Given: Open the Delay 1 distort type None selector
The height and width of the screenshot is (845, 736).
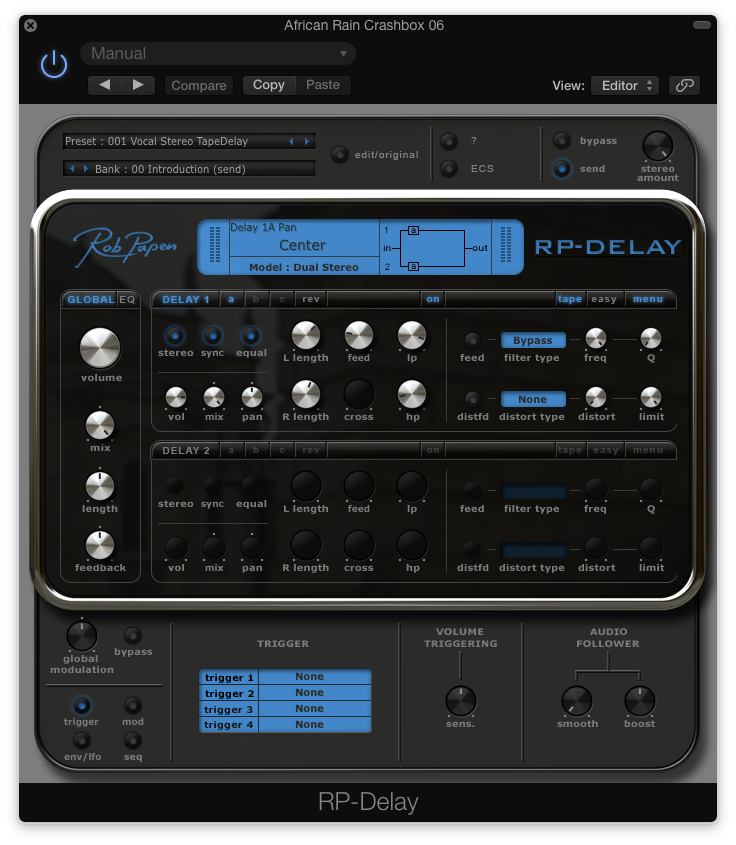Looking at the screenshot, I should pyautogui.click(x=533, y=399).
